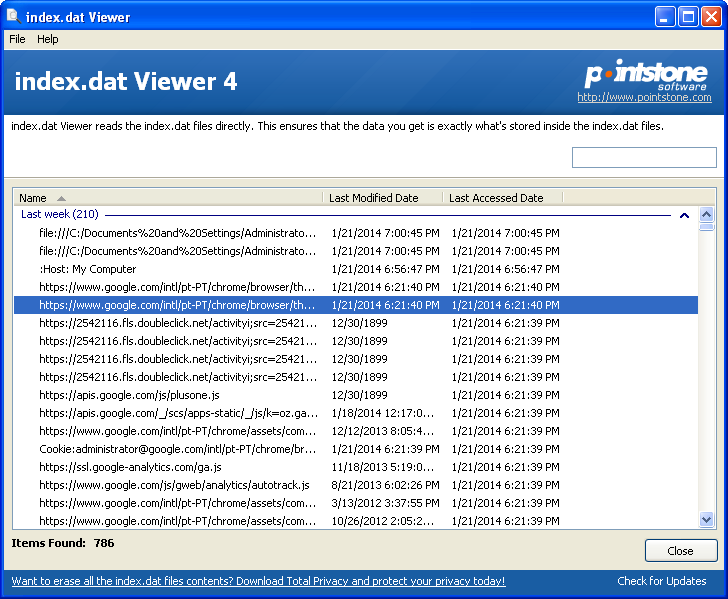Open the Help menu
Image resolution: width=728 pixels, height=599 pixels.
tap(48, 39)
